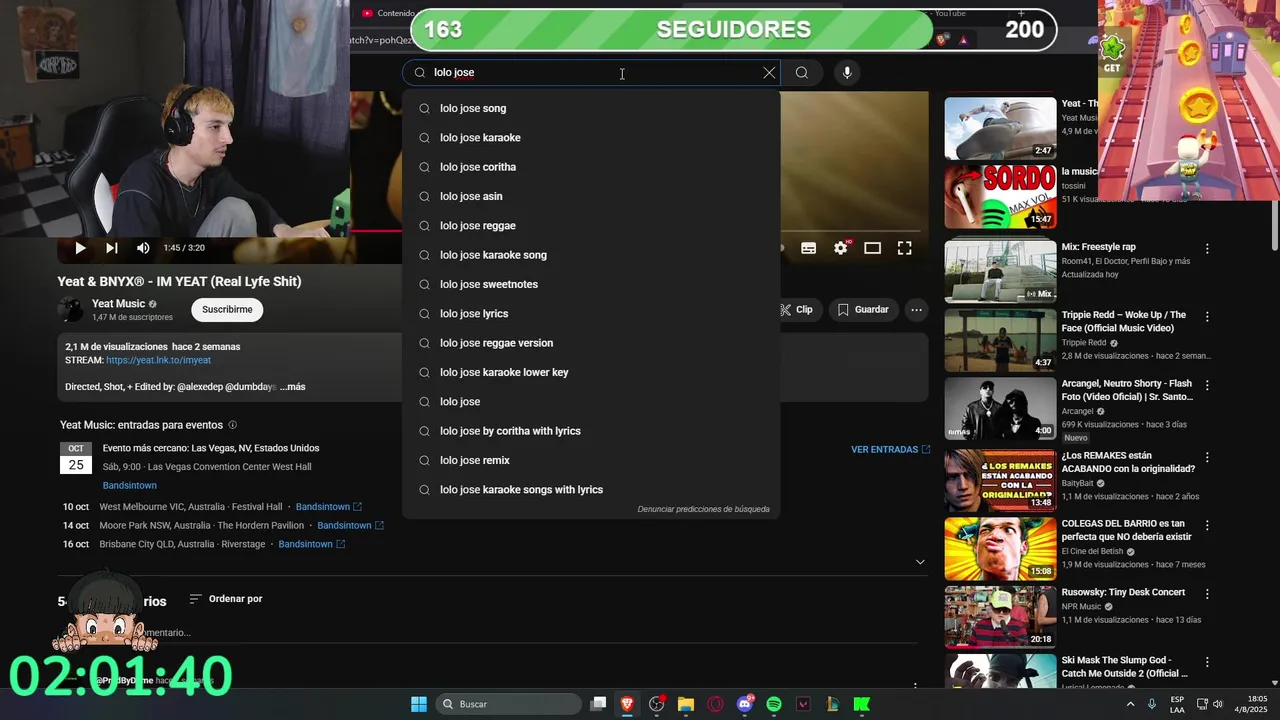Open Bandsintown link for West Melbourne event
This screenshot has height=720, width=1280.
point(328,507)
